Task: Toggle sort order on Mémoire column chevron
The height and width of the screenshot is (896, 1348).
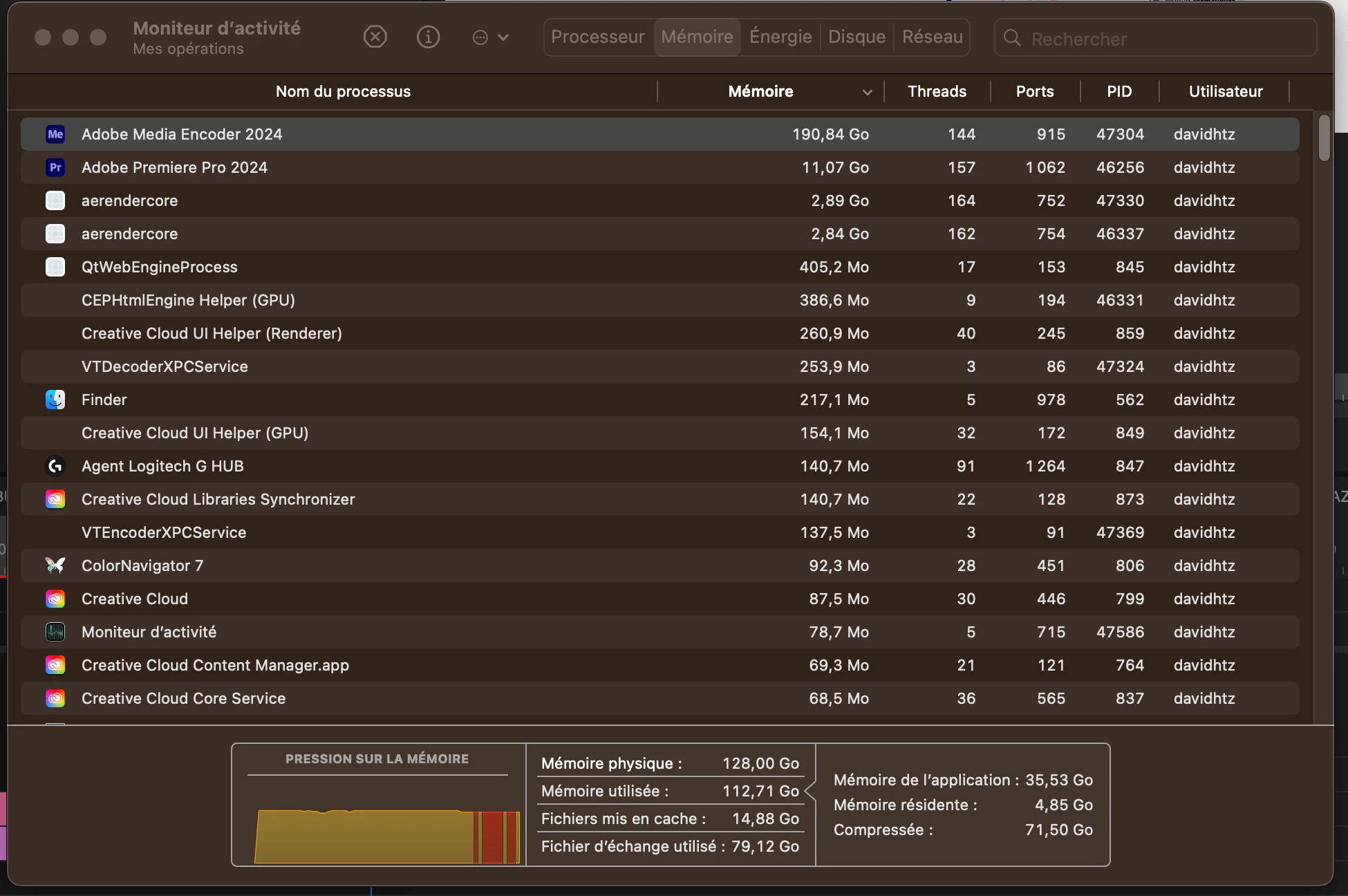Action: coord(867,92)
